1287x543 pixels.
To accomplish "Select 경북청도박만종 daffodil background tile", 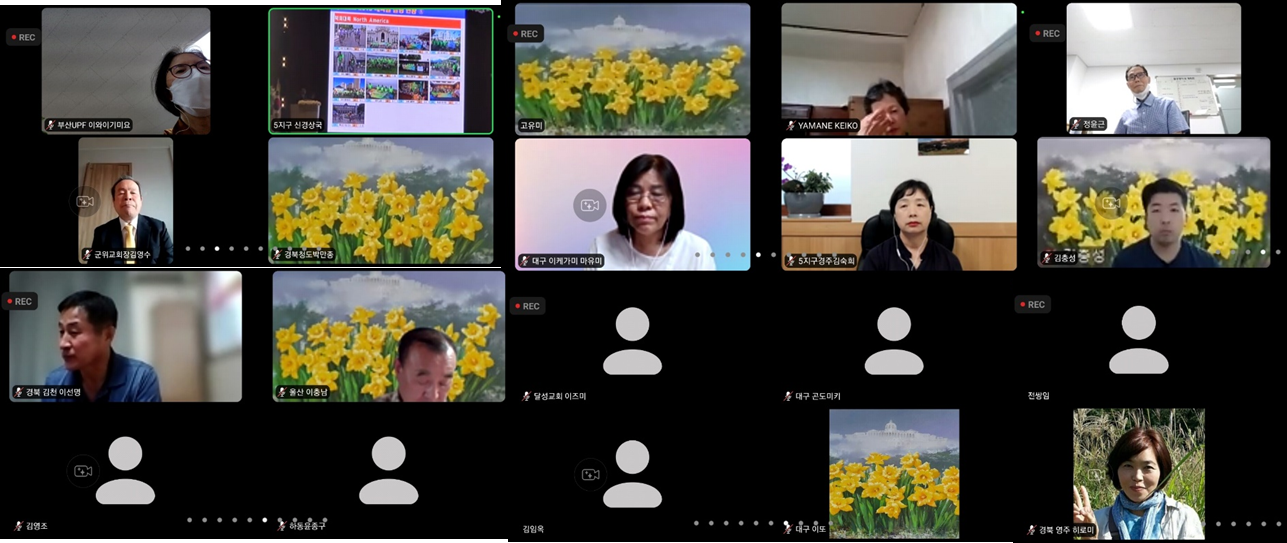I will pos(381,201).
